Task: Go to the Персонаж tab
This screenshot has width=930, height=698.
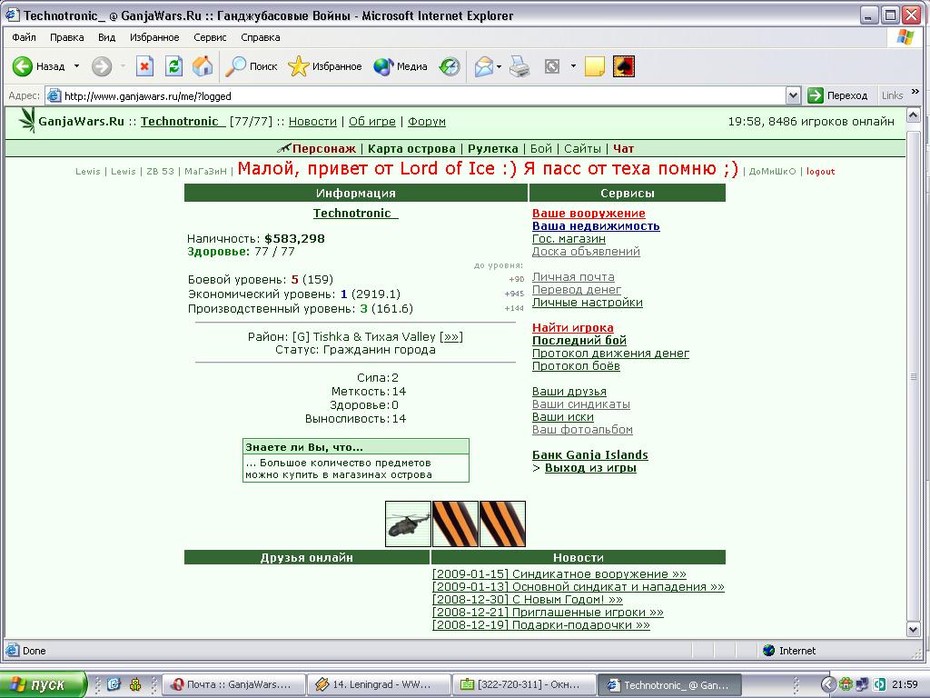Action: (x=324, y=149)
